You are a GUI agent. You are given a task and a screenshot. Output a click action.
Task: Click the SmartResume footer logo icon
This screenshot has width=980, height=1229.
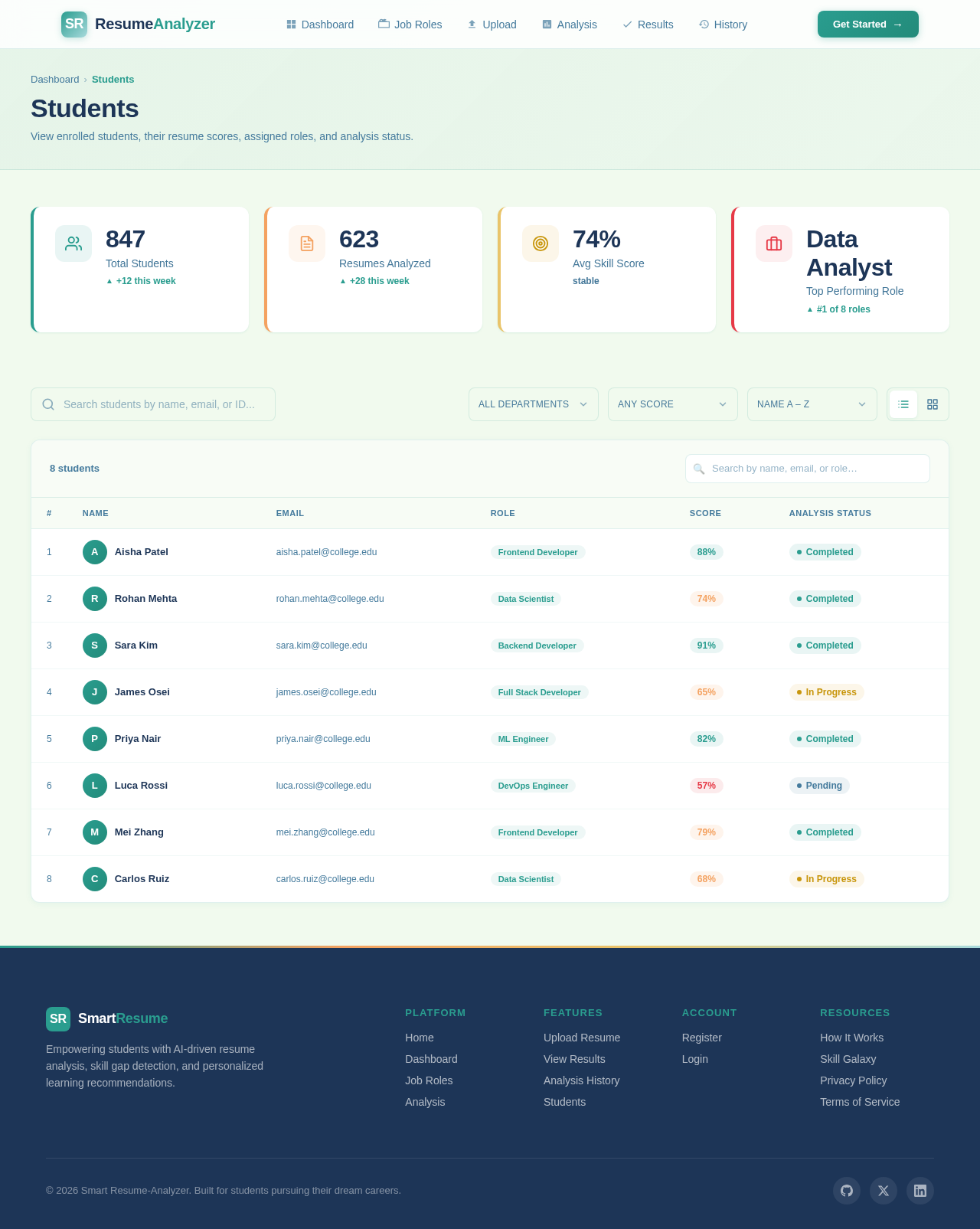[x=58, y=1019]
